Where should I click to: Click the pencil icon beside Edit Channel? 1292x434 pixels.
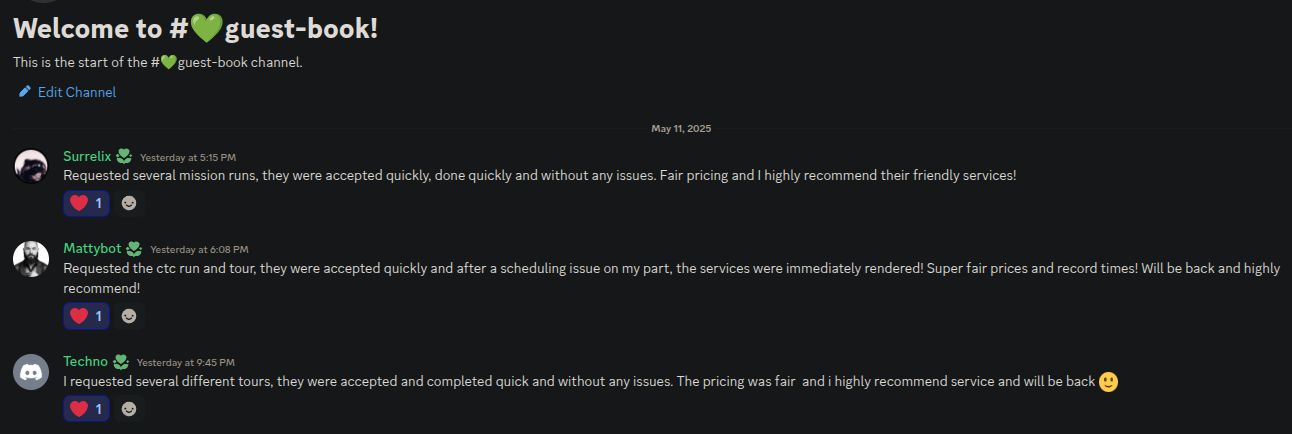24,92
